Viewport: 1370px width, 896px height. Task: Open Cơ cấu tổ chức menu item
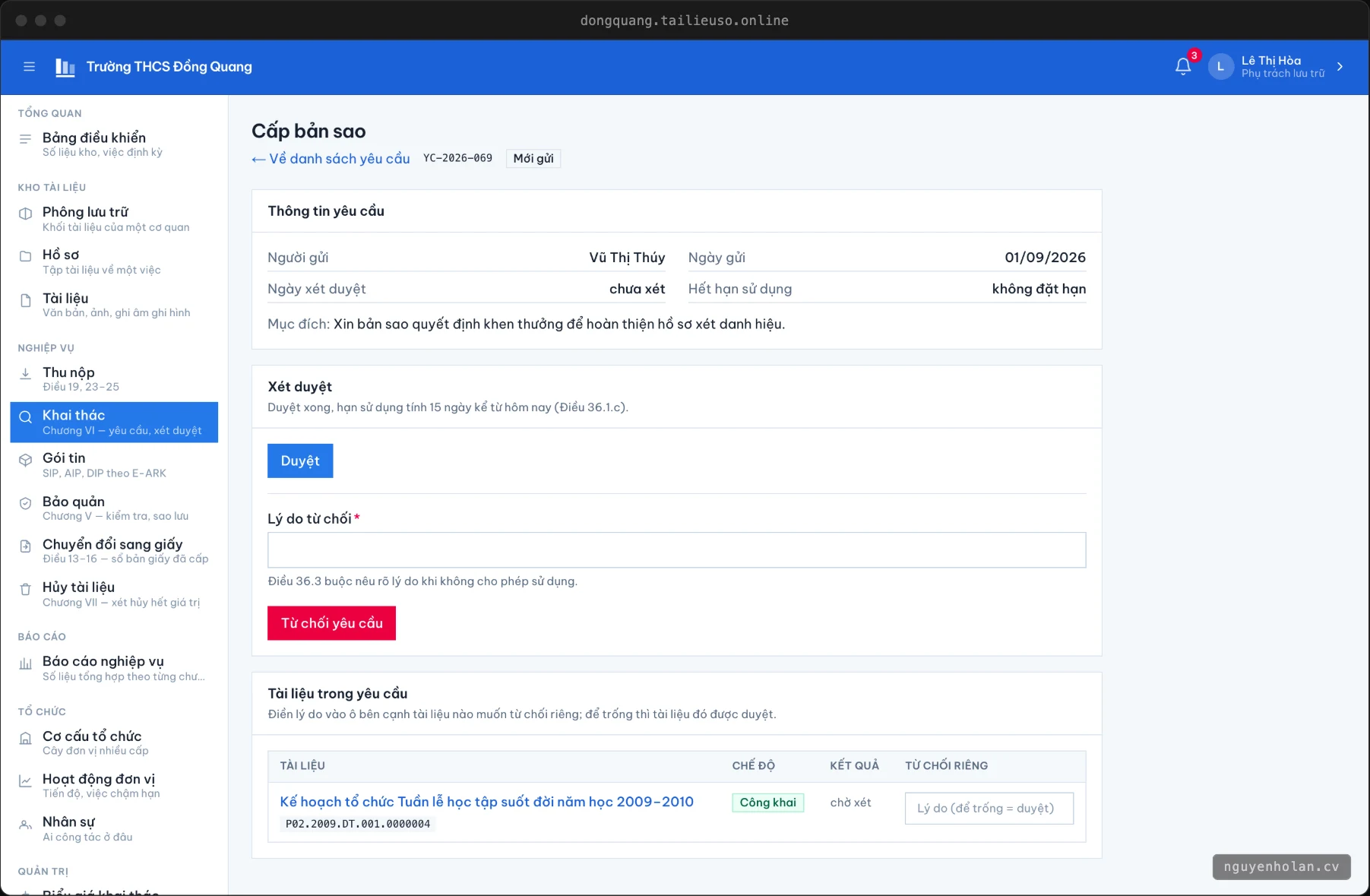click(x=114, y=742)
